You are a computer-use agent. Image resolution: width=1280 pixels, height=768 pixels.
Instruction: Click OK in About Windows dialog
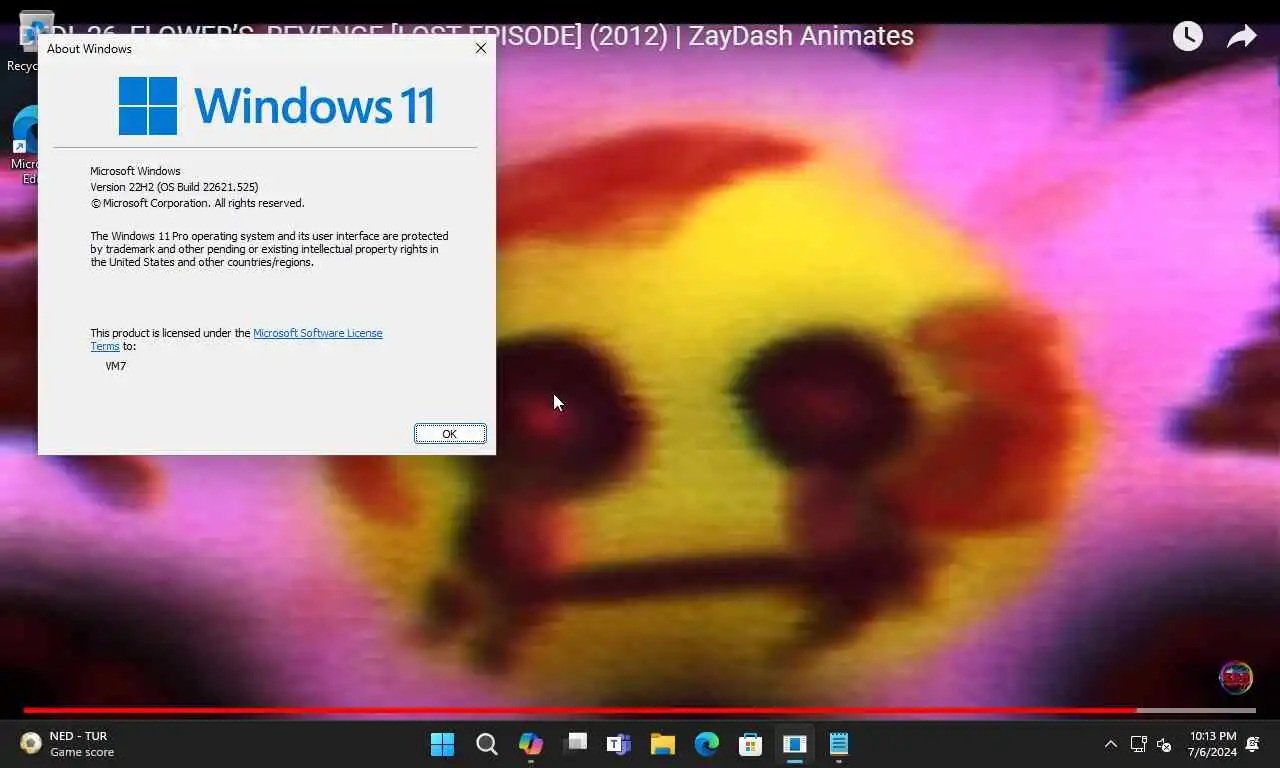[x=450, y=434]
